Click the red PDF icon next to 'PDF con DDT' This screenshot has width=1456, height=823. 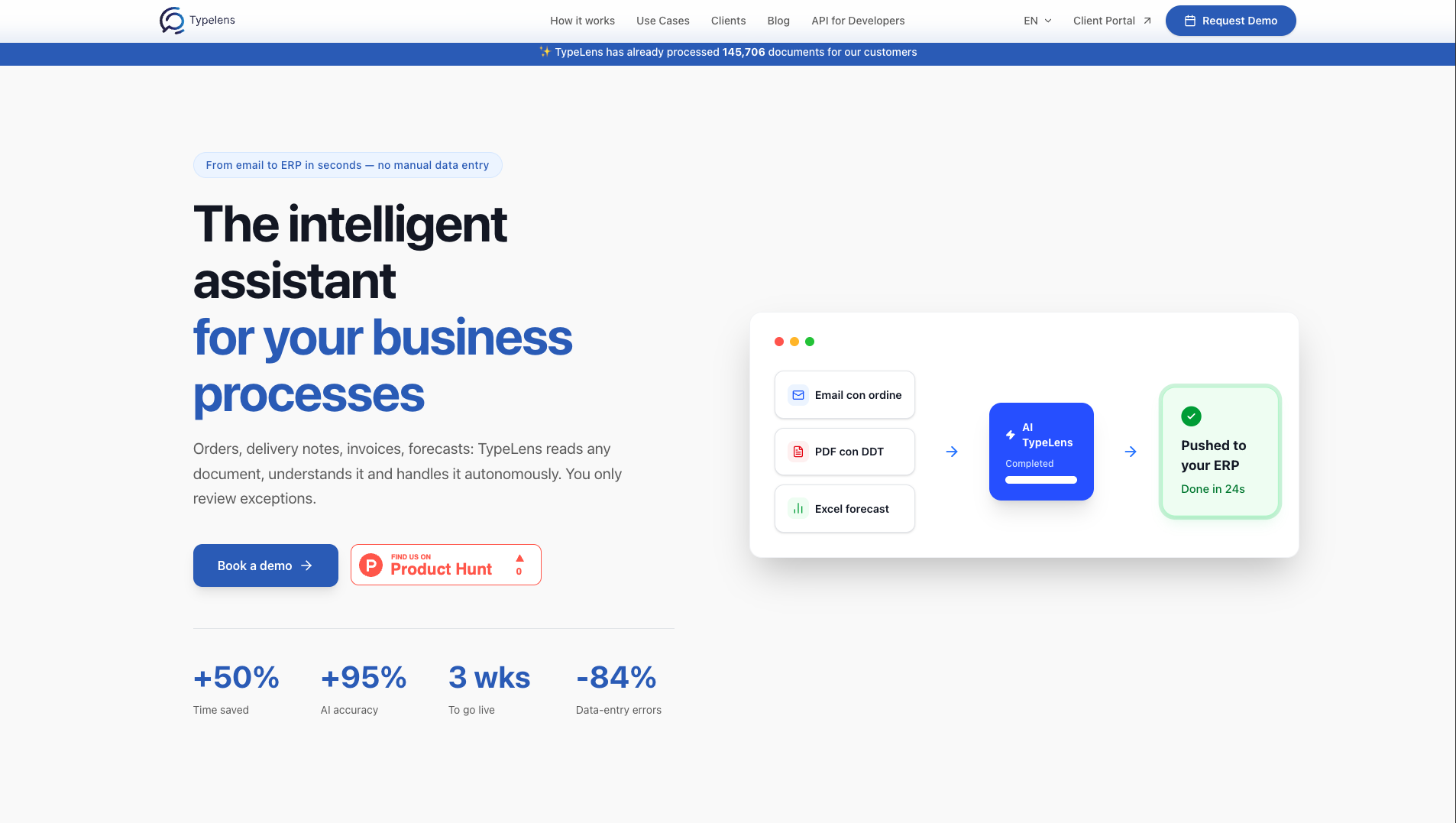(798, 452)
